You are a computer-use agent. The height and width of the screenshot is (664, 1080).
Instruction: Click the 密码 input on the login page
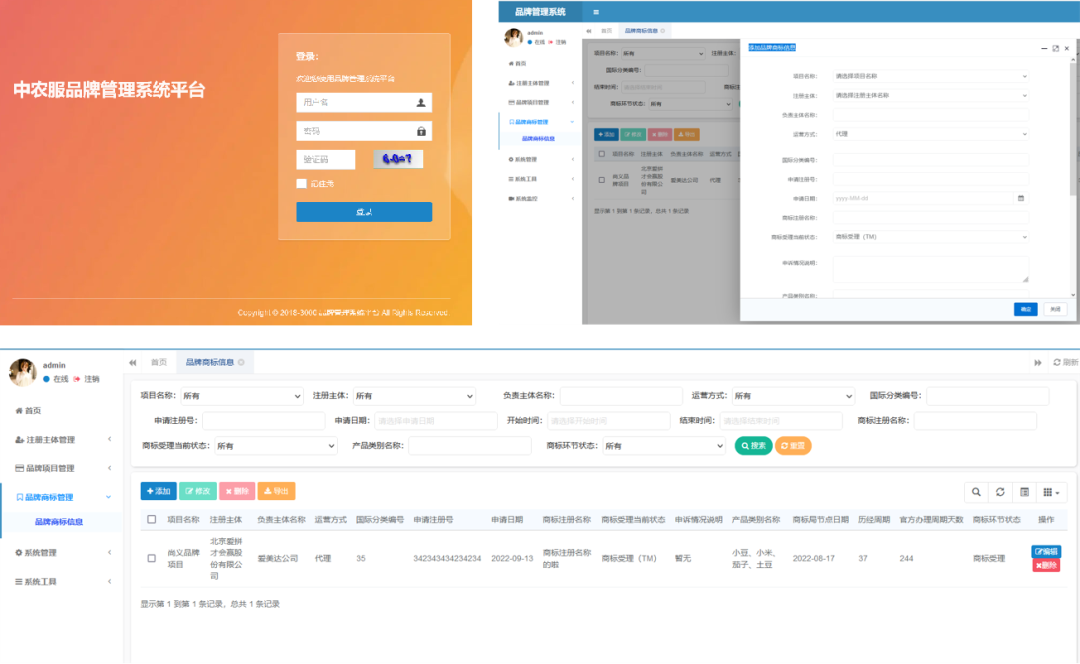pyautogui.click(x=364, y=131)
